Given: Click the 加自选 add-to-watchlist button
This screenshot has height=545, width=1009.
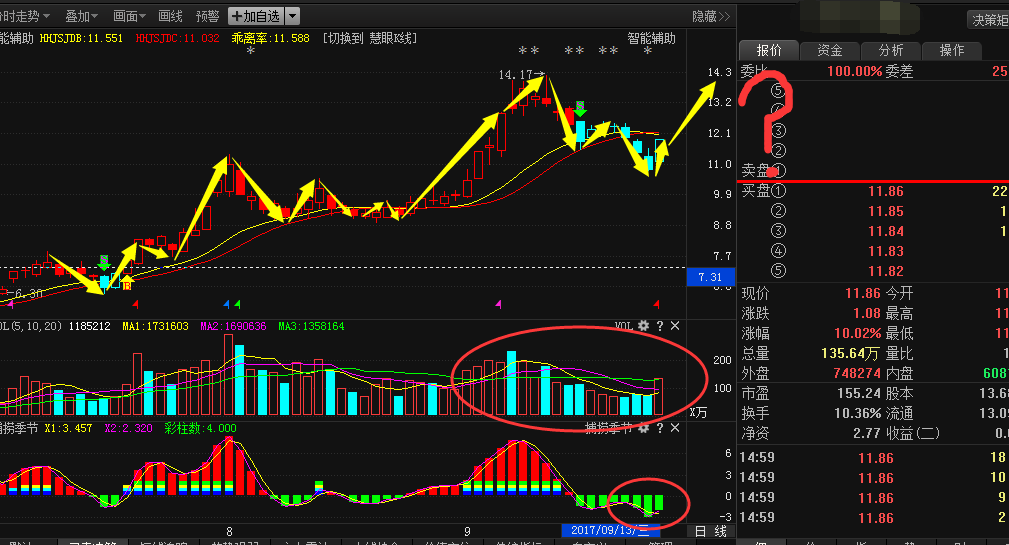Looking at the screenshot, I should pyautogui.click(x=256, y=16).
